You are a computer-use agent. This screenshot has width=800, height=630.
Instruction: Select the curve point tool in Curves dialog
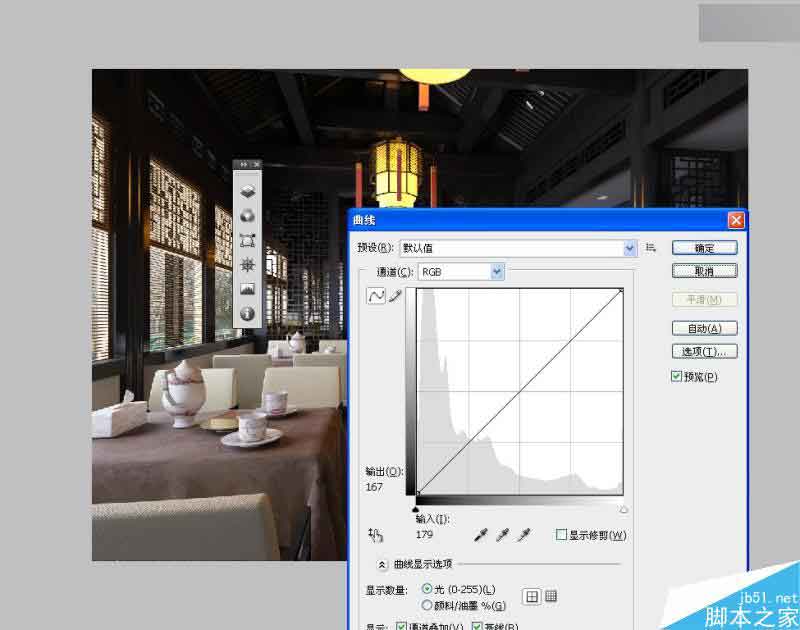377,296
